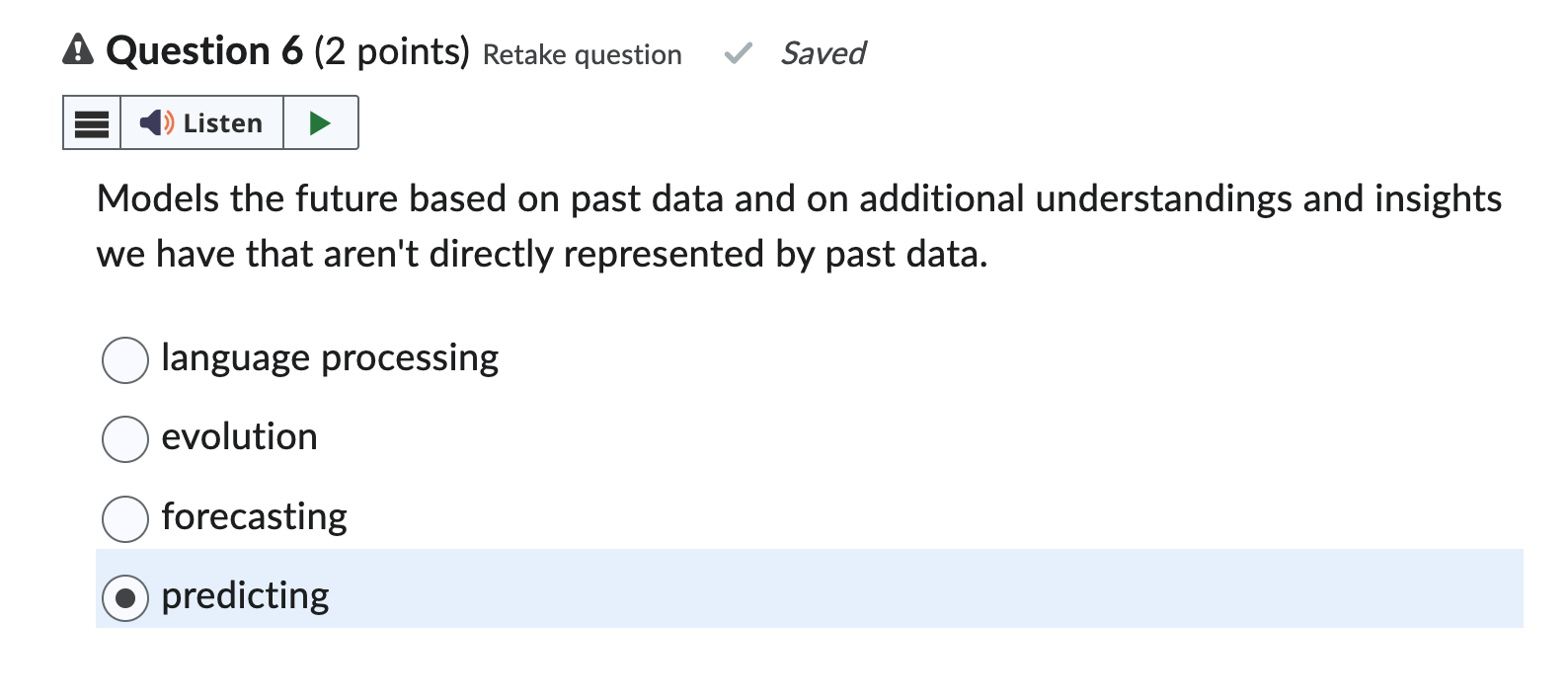Click the selected predicting radio button

pyautogui.click(x=125, y=598)
